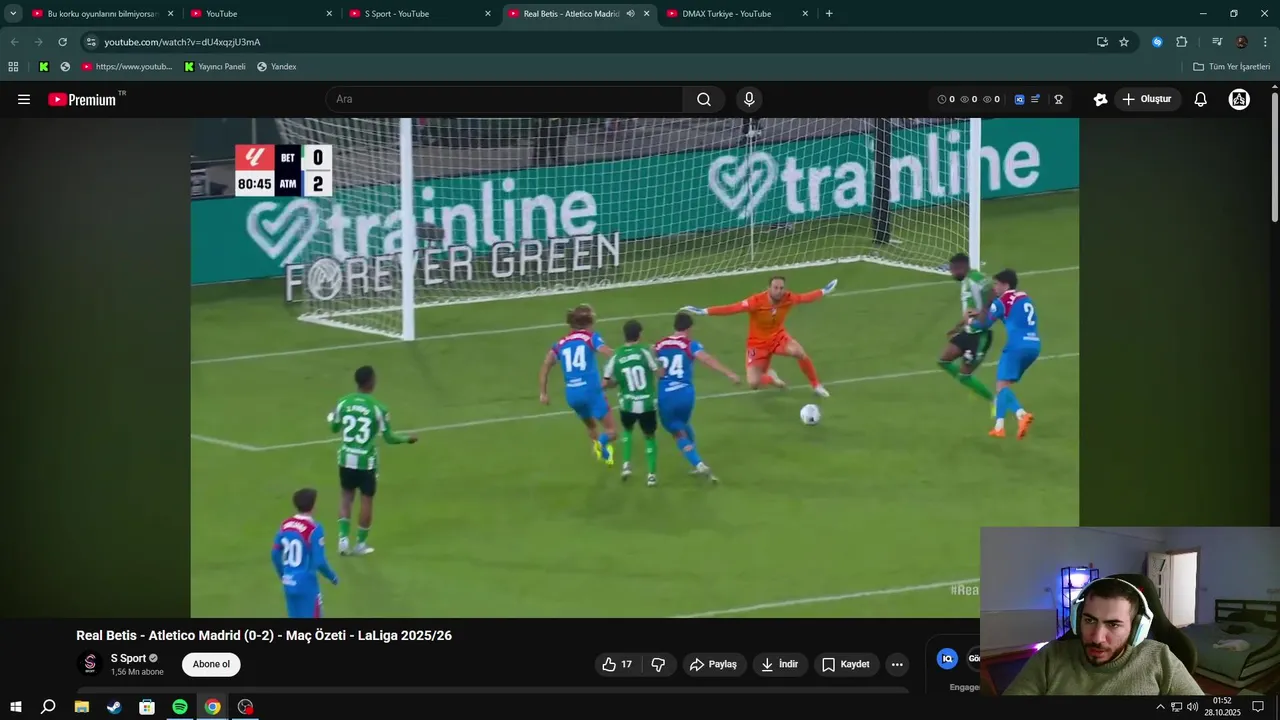Screen dimensions: 1280x720
Task: Close the S Sport - YouTube tab
Action: pyautogui.click(x=488, y=14)
